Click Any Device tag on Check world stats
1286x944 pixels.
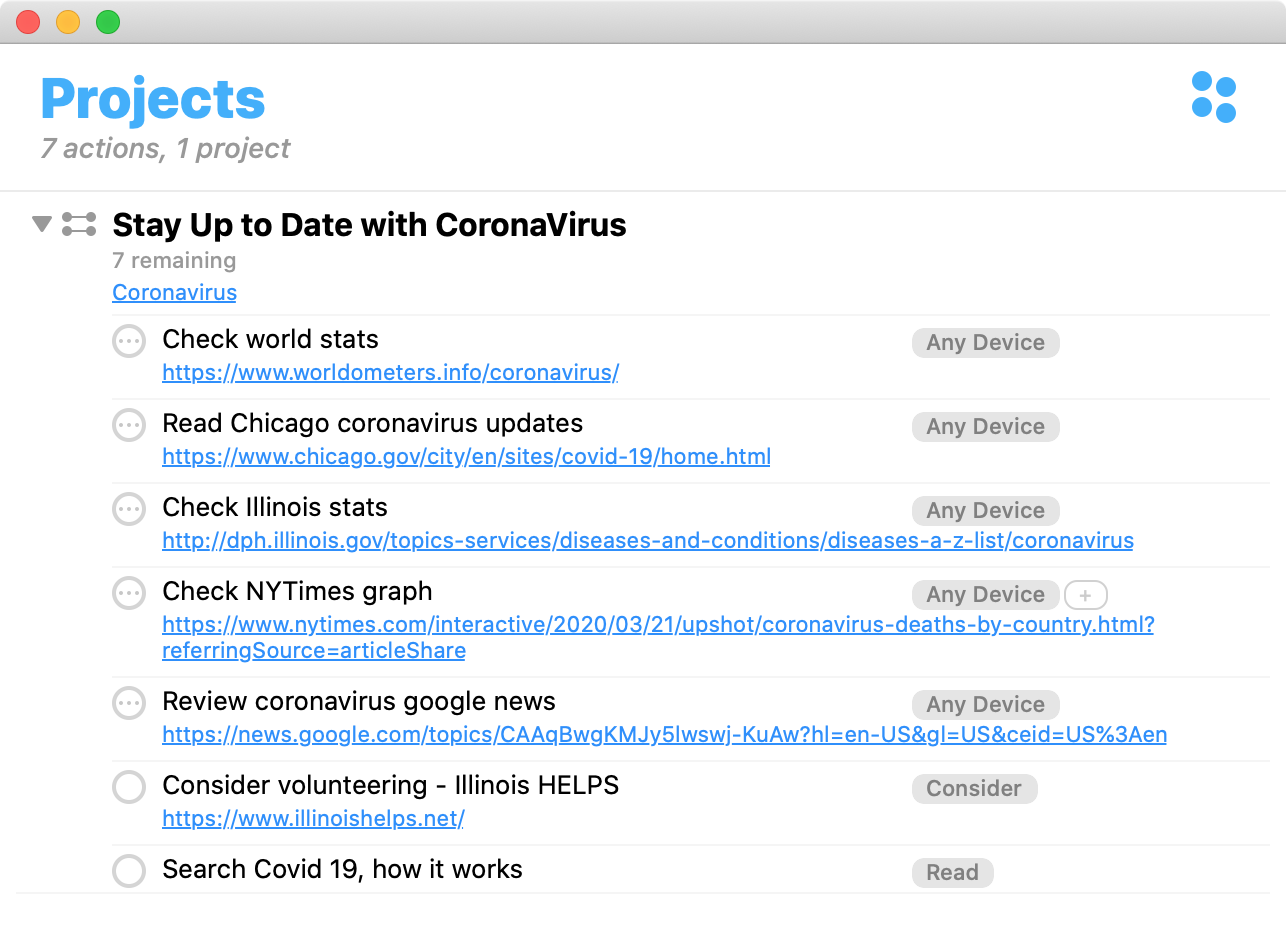[985, 342]
